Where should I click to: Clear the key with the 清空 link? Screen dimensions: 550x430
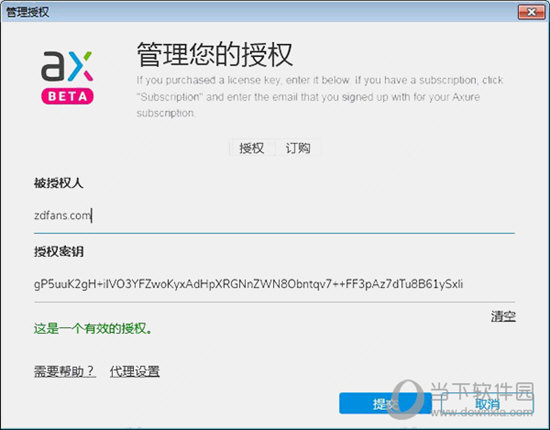pyautogui.click(x=503, y=316)
